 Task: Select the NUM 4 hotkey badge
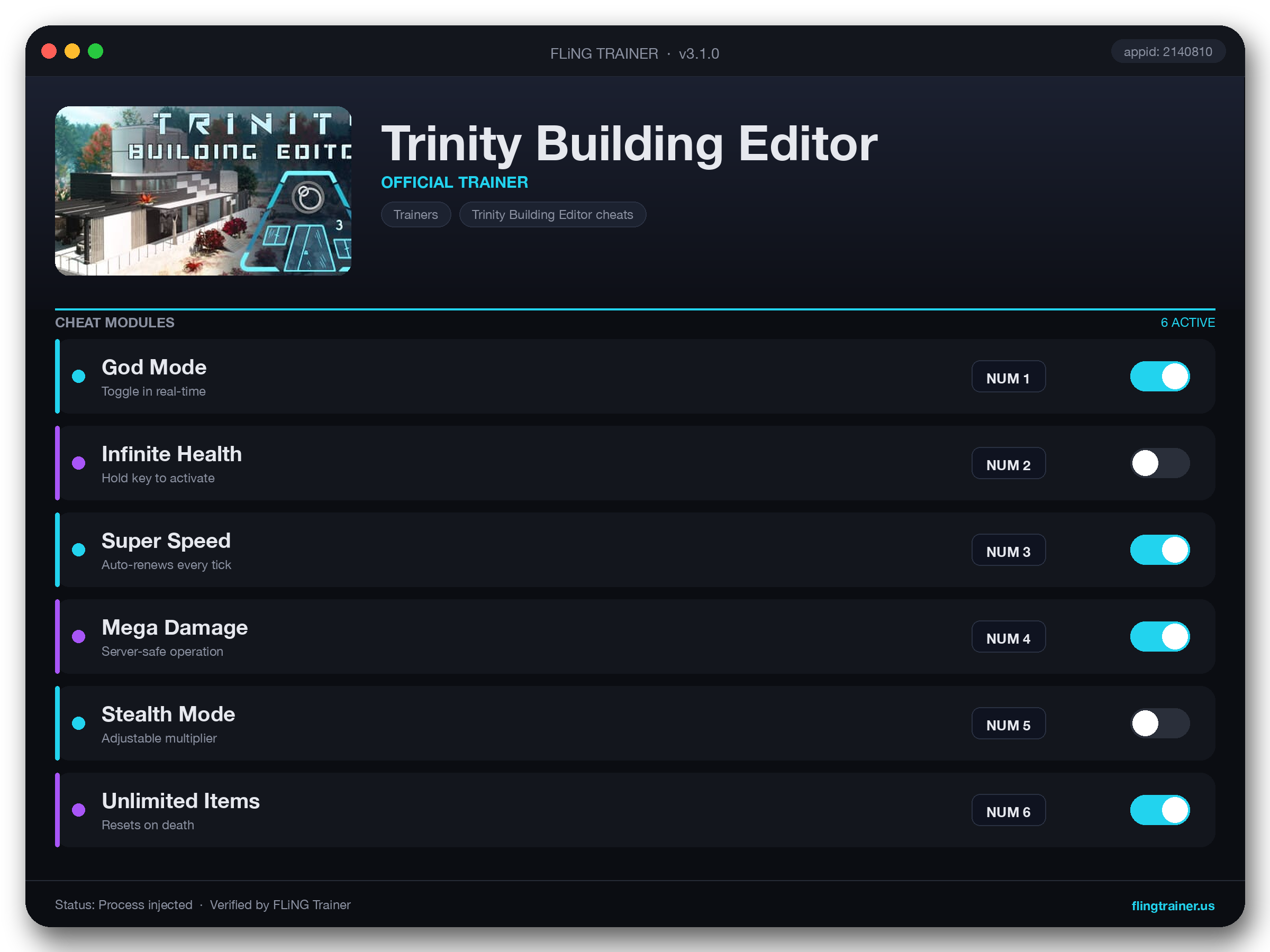coord(1008,636)
